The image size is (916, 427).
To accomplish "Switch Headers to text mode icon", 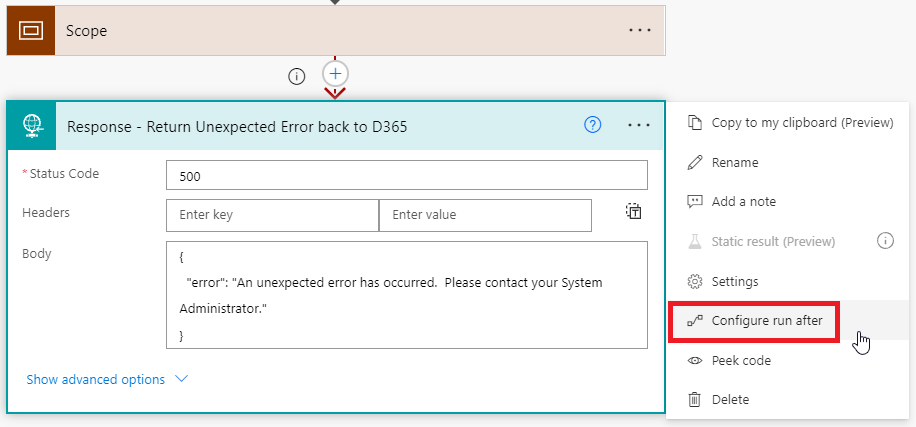I will pyautogui.click(x=633, y=211).
